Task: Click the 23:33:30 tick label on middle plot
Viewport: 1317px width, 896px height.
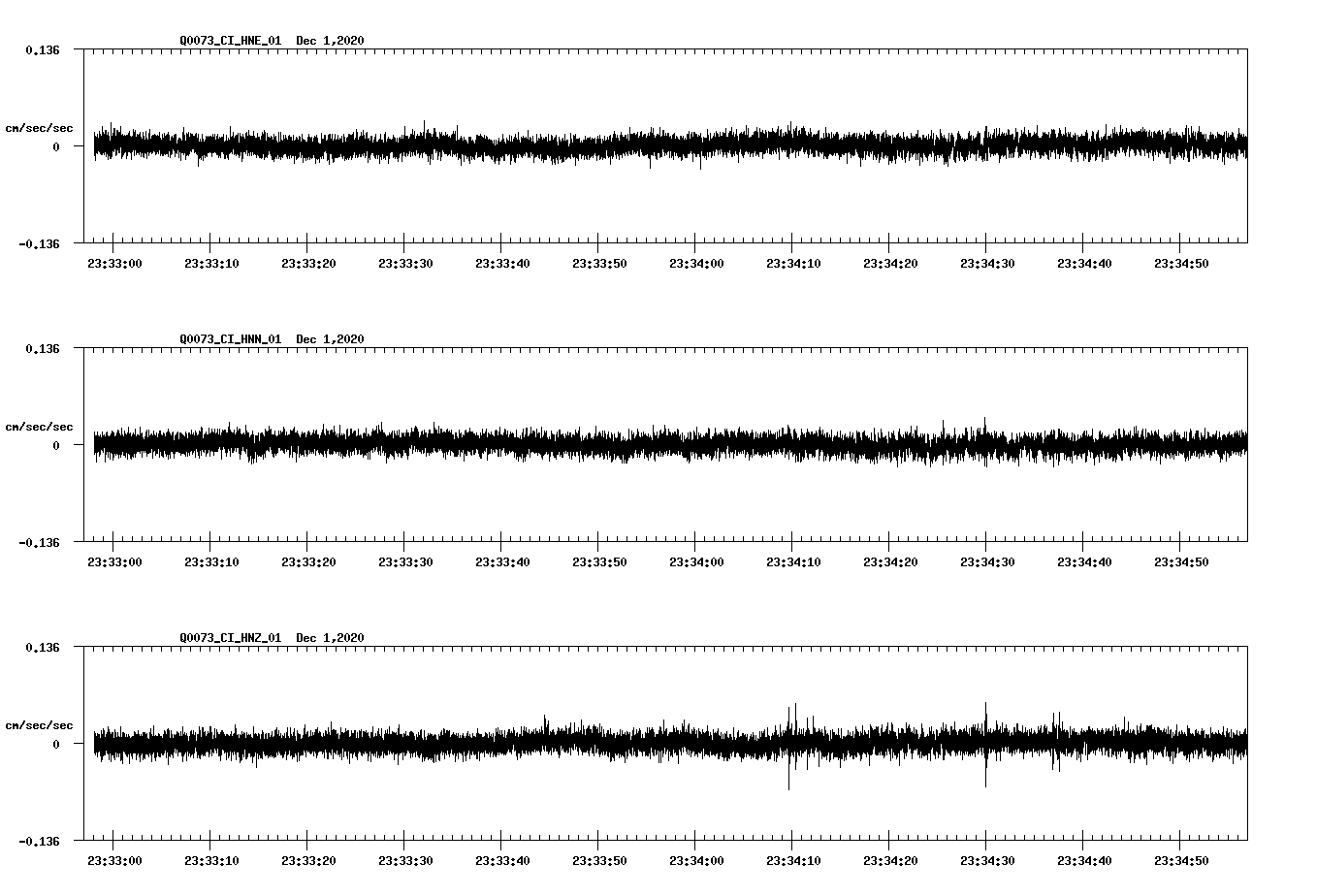Action: 407,560
